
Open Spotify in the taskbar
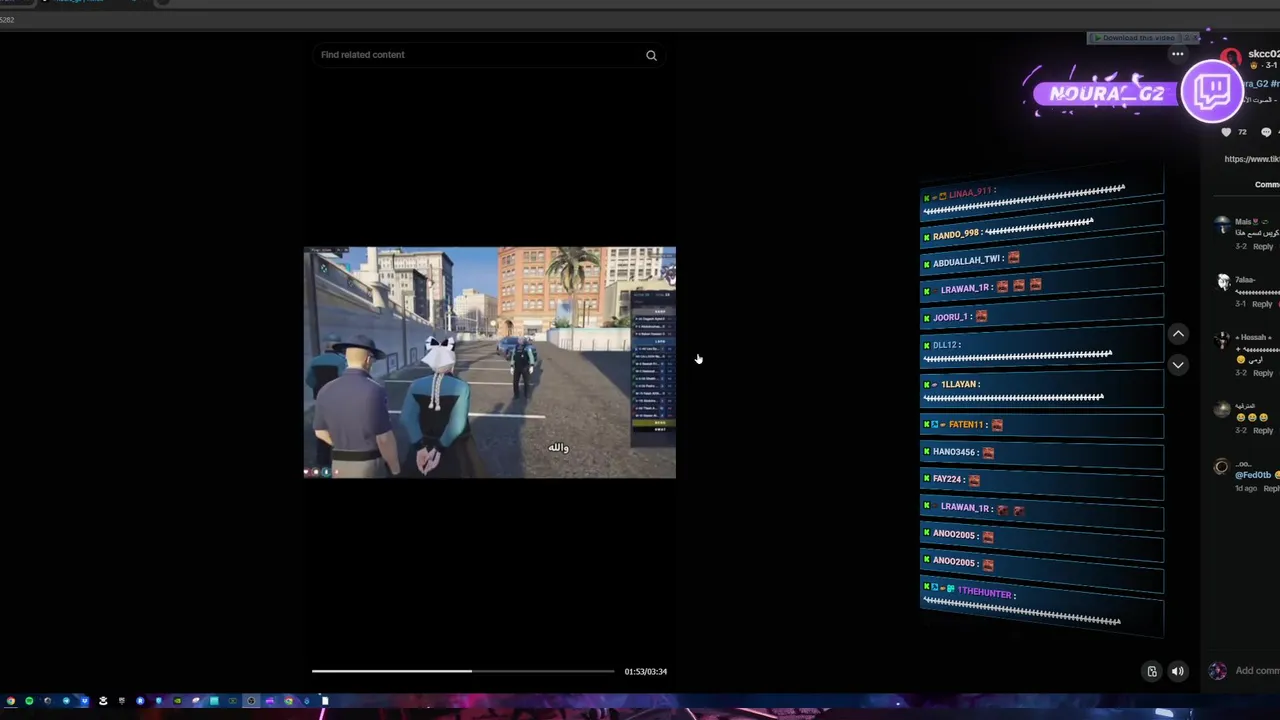29,701
